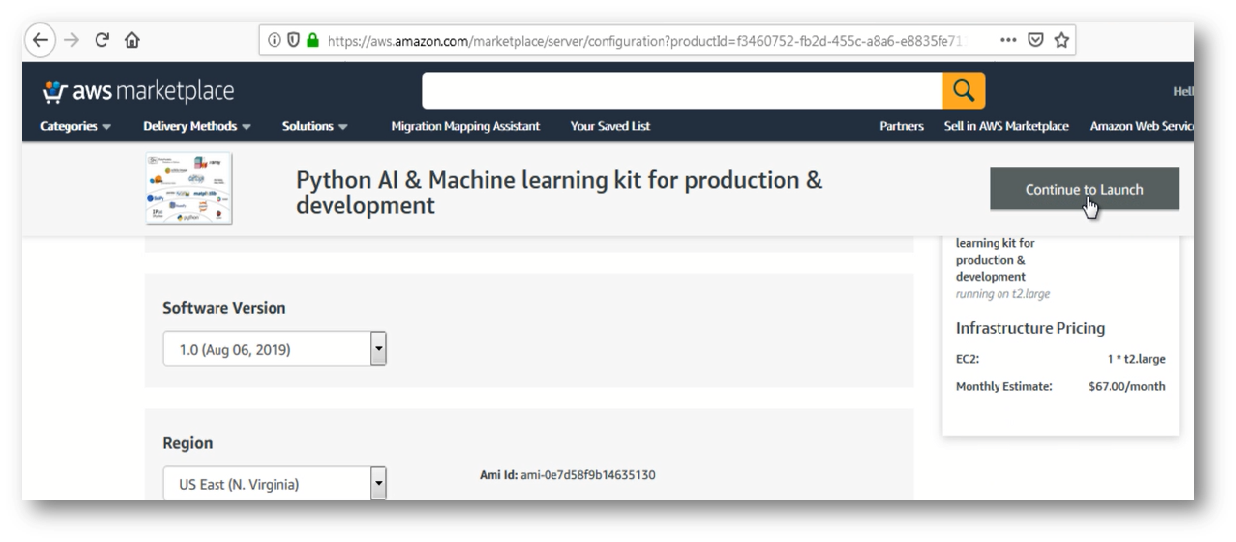Click the Region section label
This screenshot has width=1236, height=542.
pyautogui.click(x=187, y=442)
